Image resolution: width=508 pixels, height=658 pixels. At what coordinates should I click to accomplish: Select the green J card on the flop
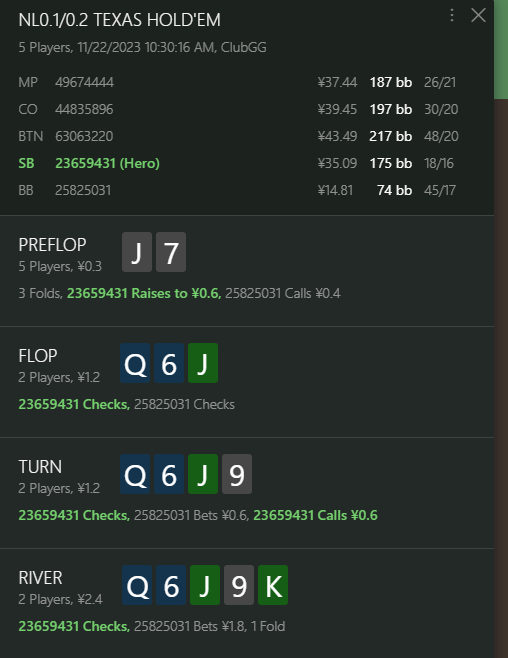[x=203, y=363]
